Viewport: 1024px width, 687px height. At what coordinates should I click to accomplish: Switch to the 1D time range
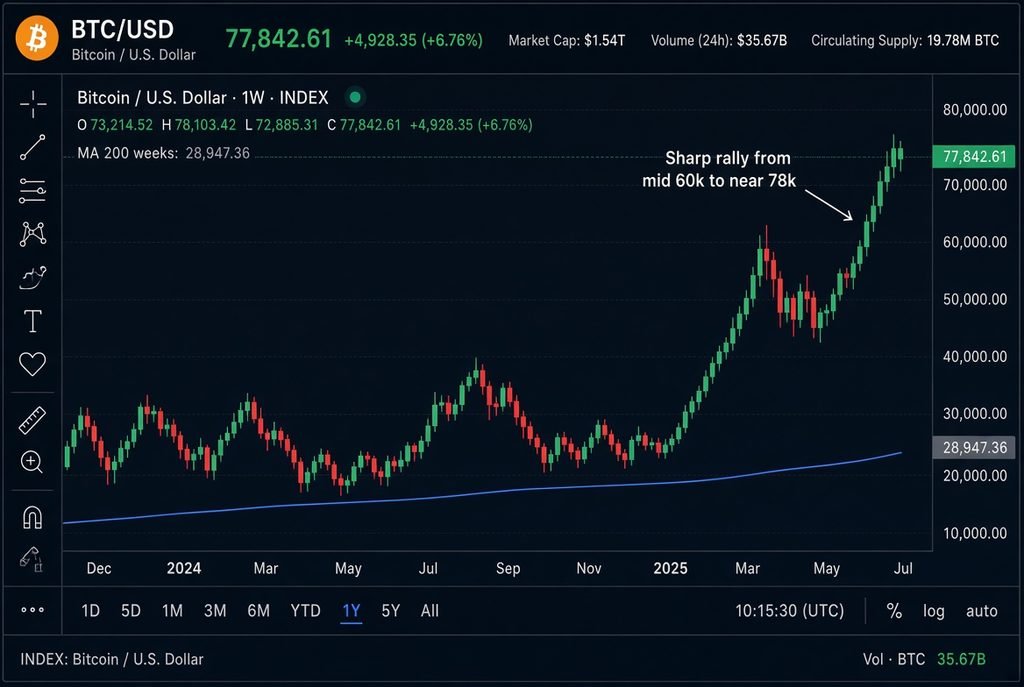90,611
